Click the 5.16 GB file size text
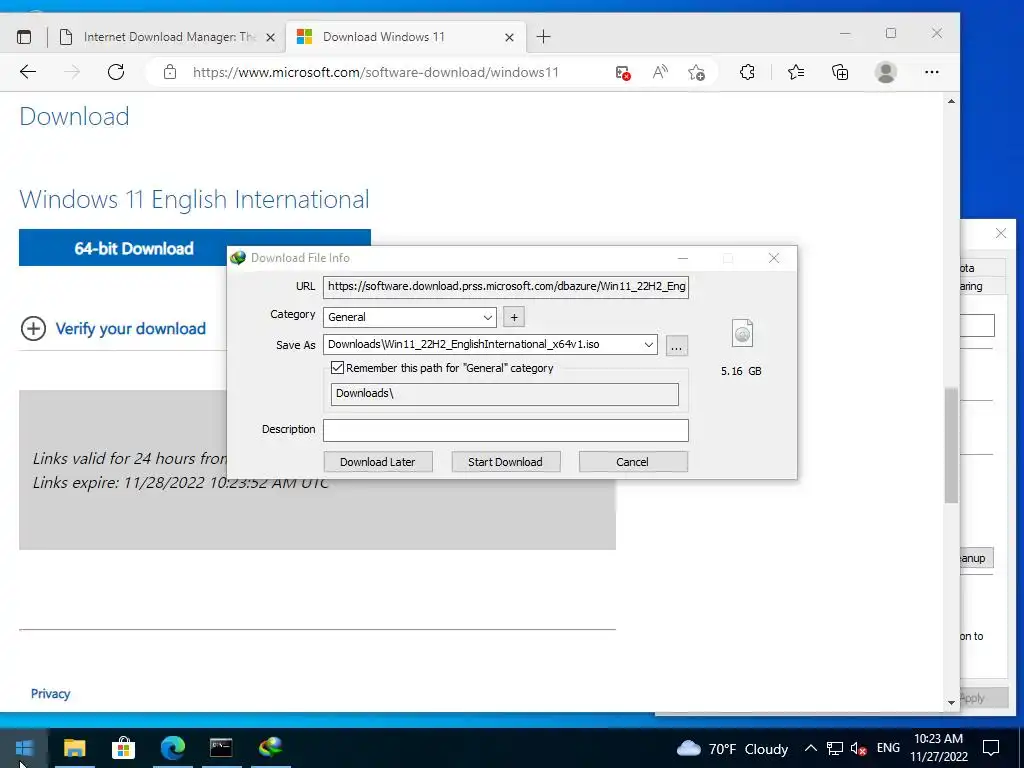 (741, 371)
